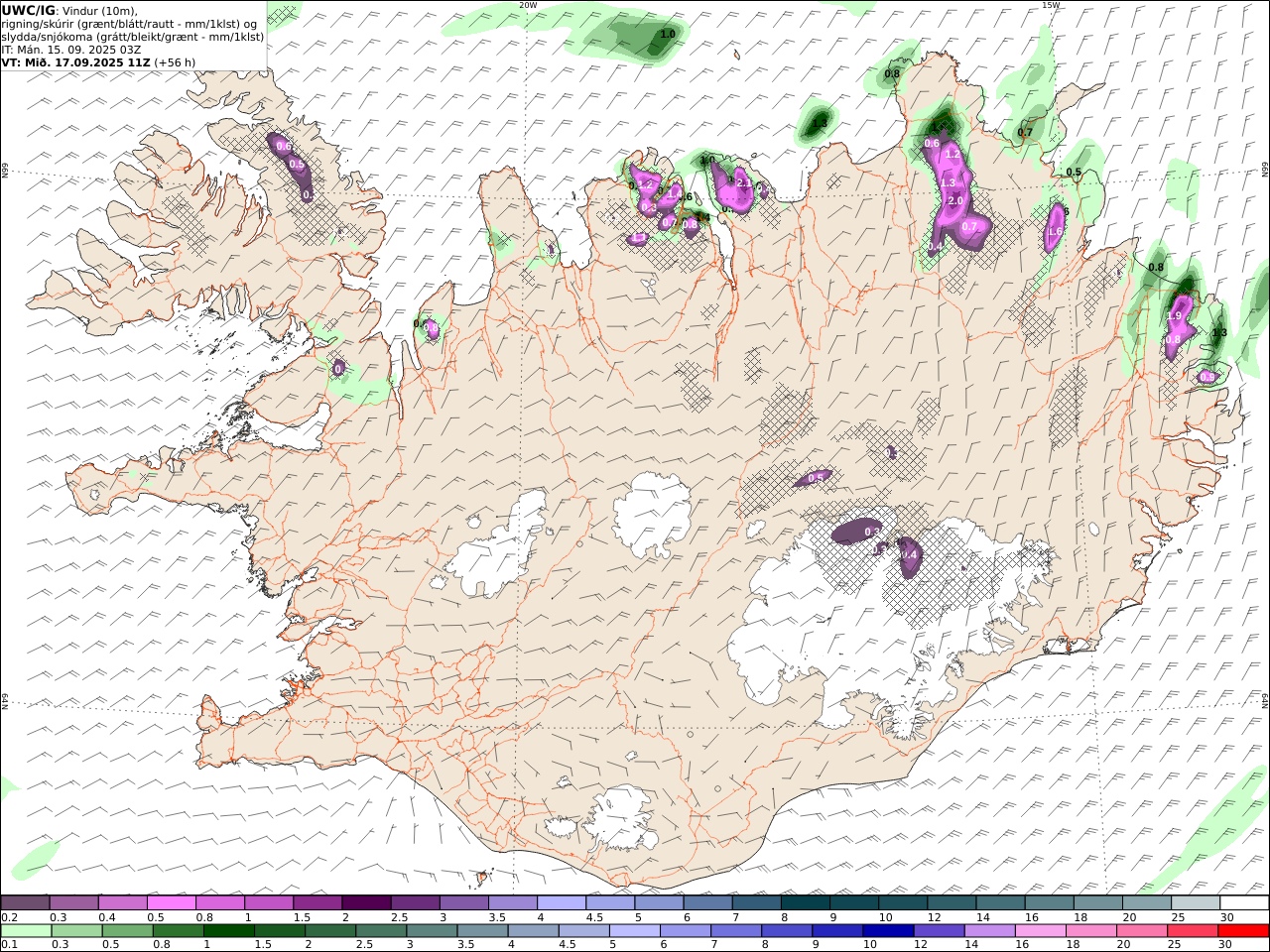Click the pale green 0.1 swatch in lower scale
The height and width of the screenshot is (952, 1270).
click(27, 931)
